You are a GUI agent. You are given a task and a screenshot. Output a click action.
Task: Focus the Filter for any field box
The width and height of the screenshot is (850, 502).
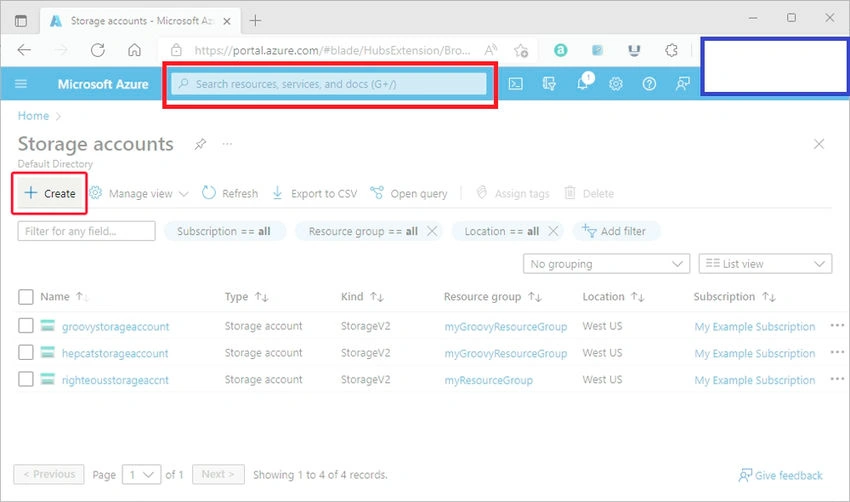86,231
